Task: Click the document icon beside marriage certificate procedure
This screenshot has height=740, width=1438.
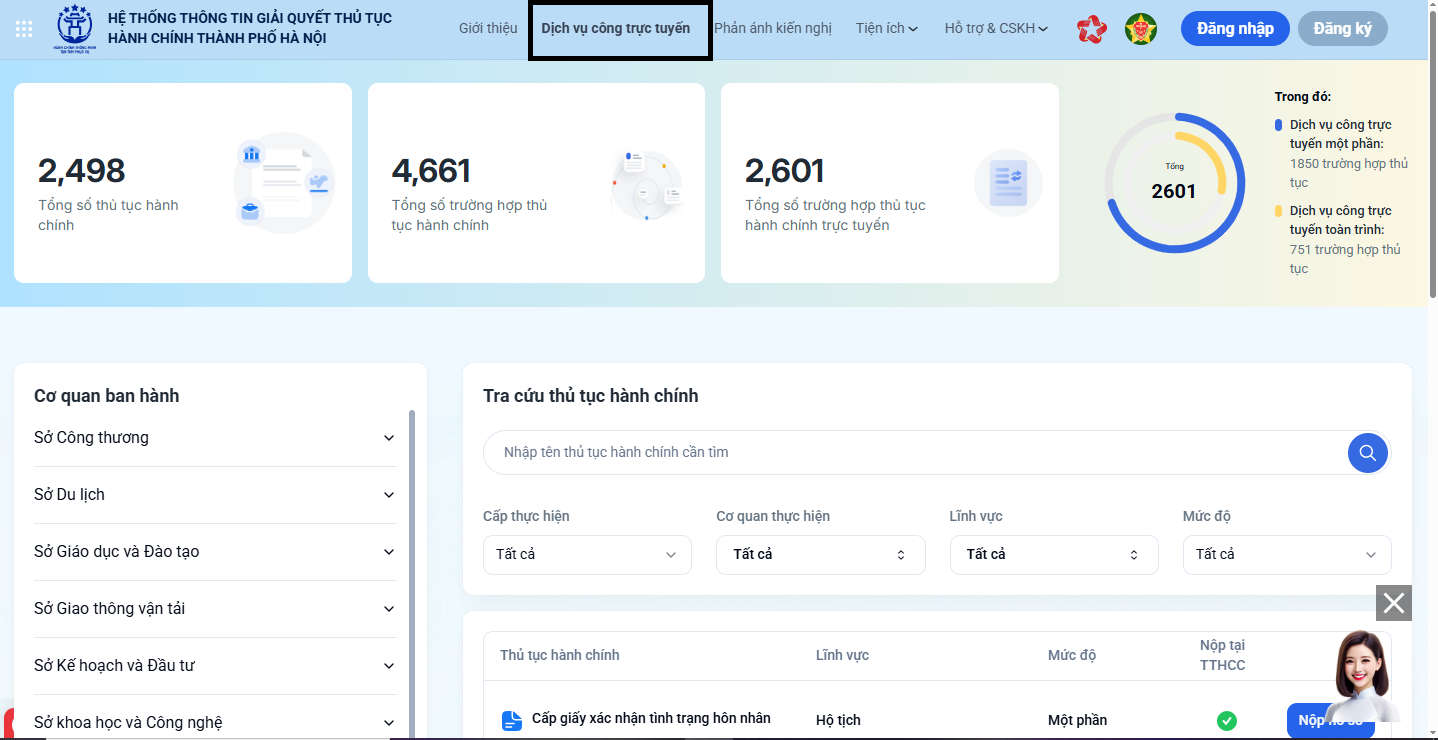Action: click(x=512, y=720)
